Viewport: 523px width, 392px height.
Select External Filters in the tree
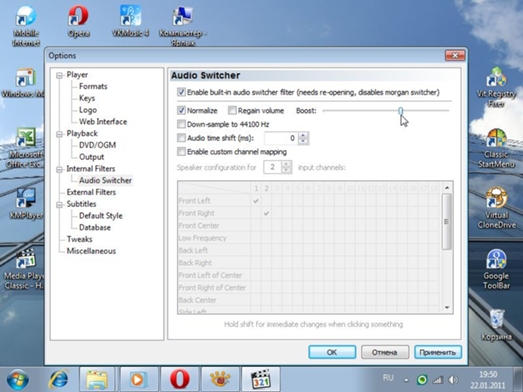pos(91,192)
